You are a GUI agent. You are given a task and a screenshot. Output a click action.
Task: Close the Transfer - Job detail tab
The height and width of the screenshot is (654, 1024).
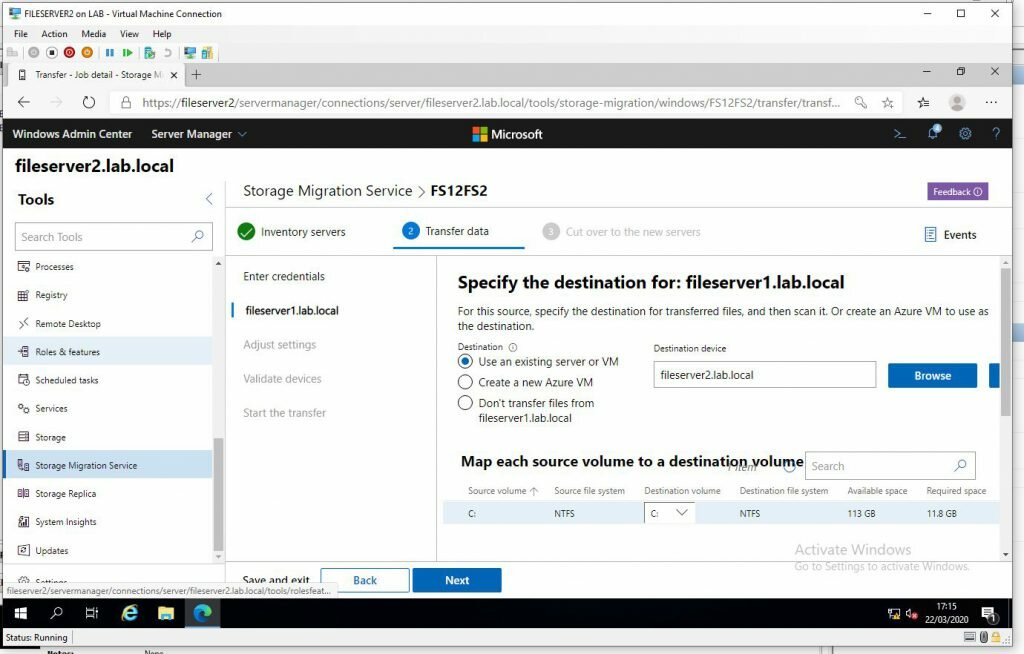pos(174,75)
